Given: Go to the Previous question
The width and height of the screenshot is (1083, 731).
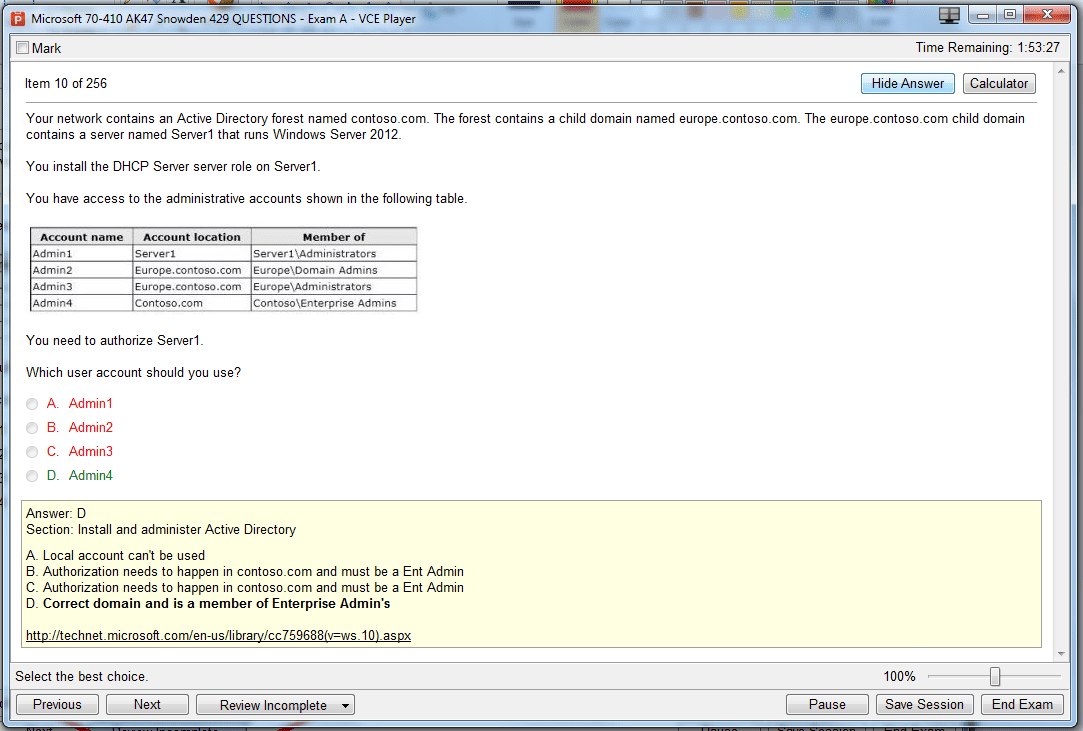Looking at the screenshot, I should point(57,705).
